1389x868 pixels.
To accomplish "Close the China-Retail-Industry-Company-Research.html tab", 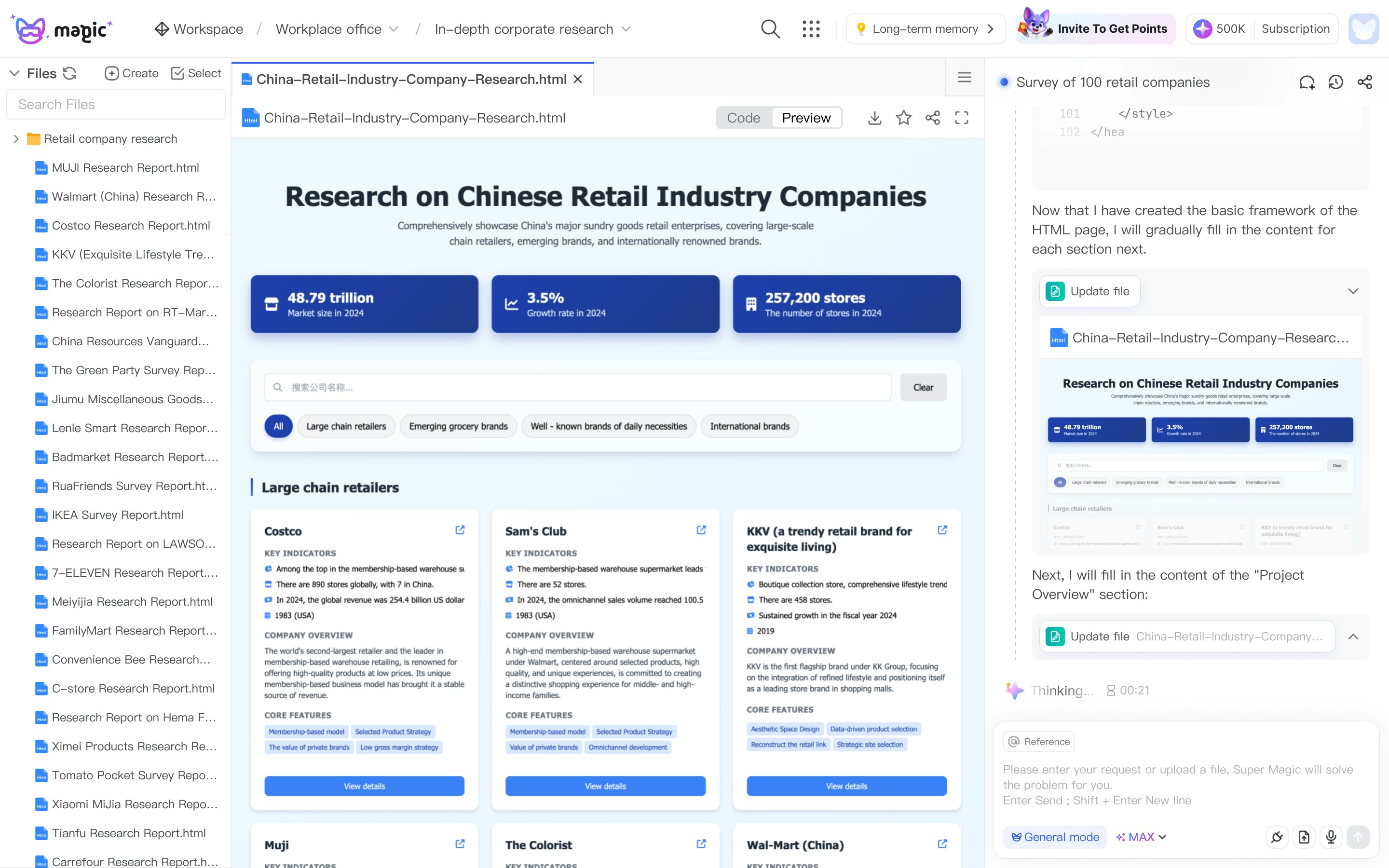I will point(578,79).
